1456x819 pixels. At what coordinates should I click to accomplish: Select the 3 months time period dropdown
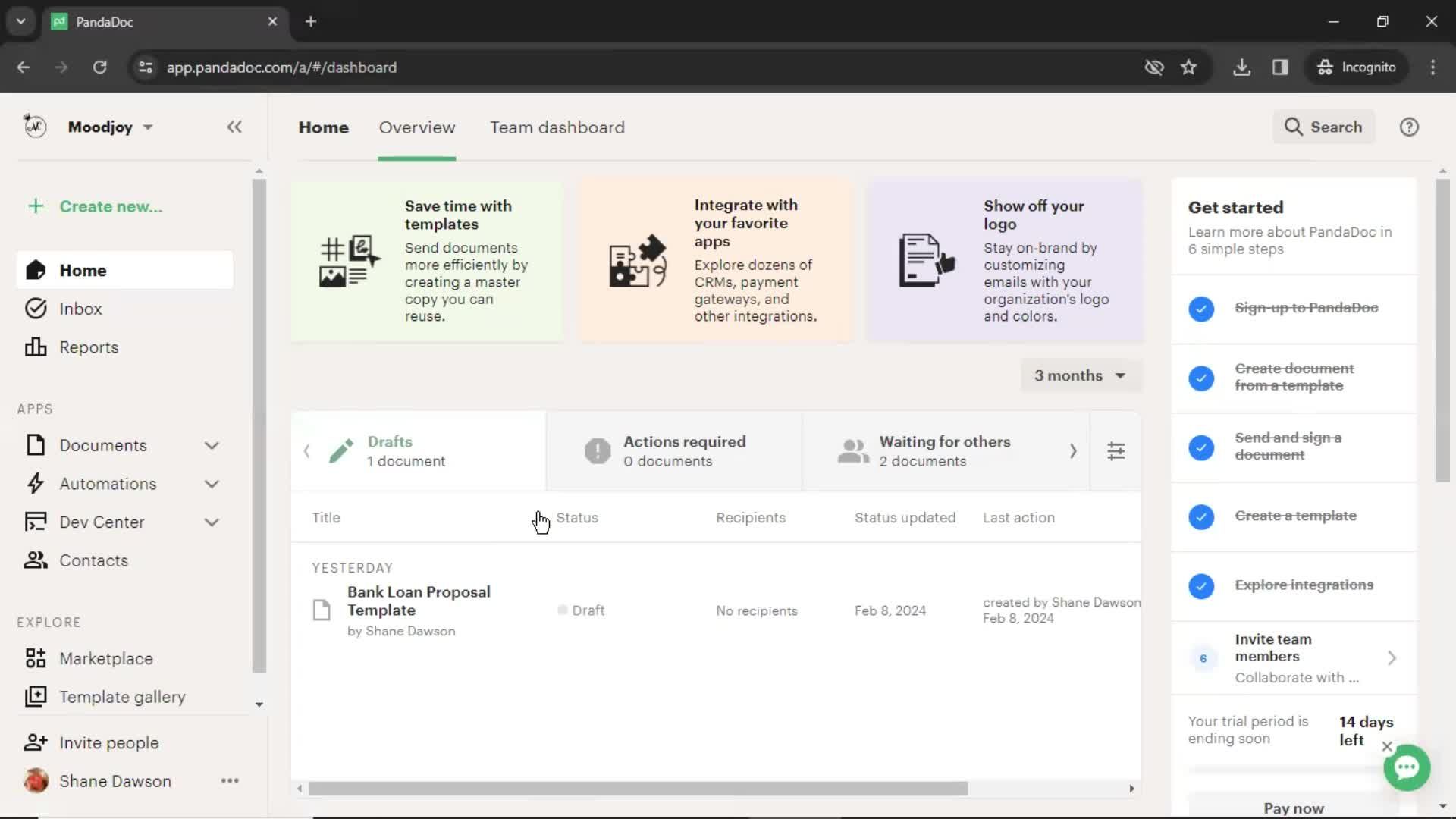point(1078,375)
